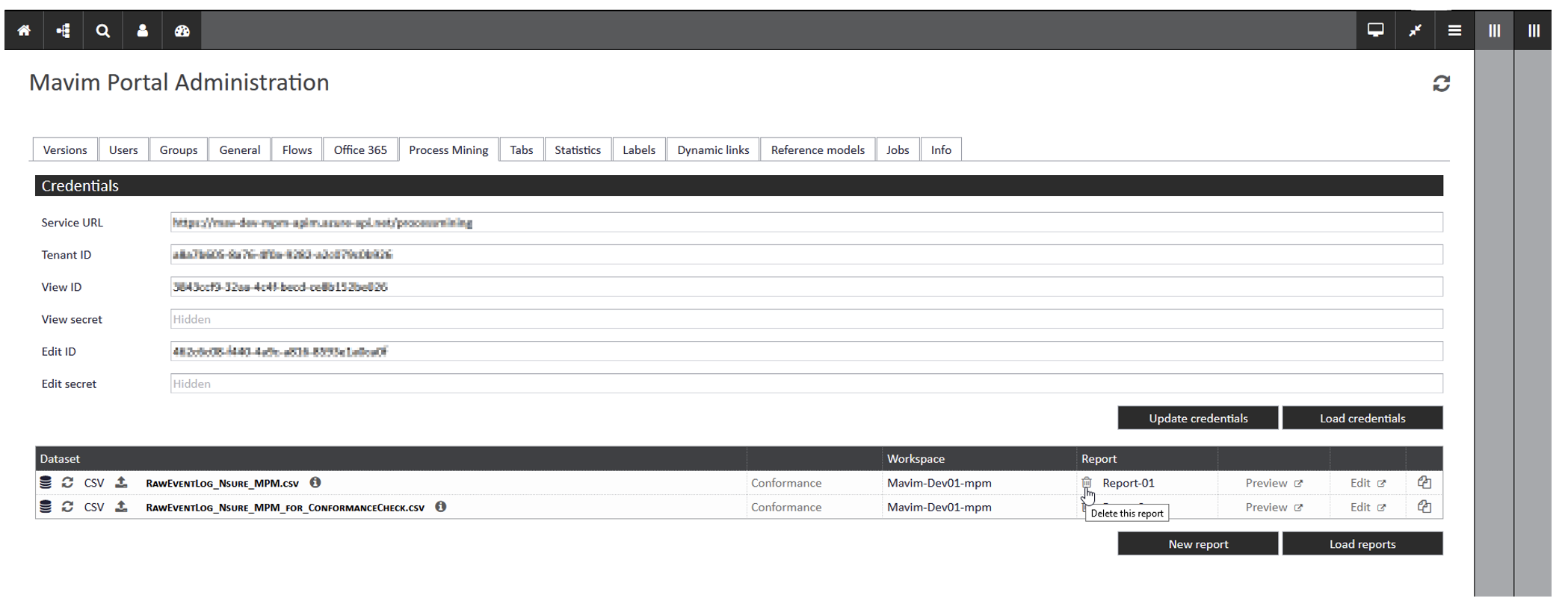Click the sync icon of the ConformanceCheck.csv row
The image size is (1568, 607).
67,507
